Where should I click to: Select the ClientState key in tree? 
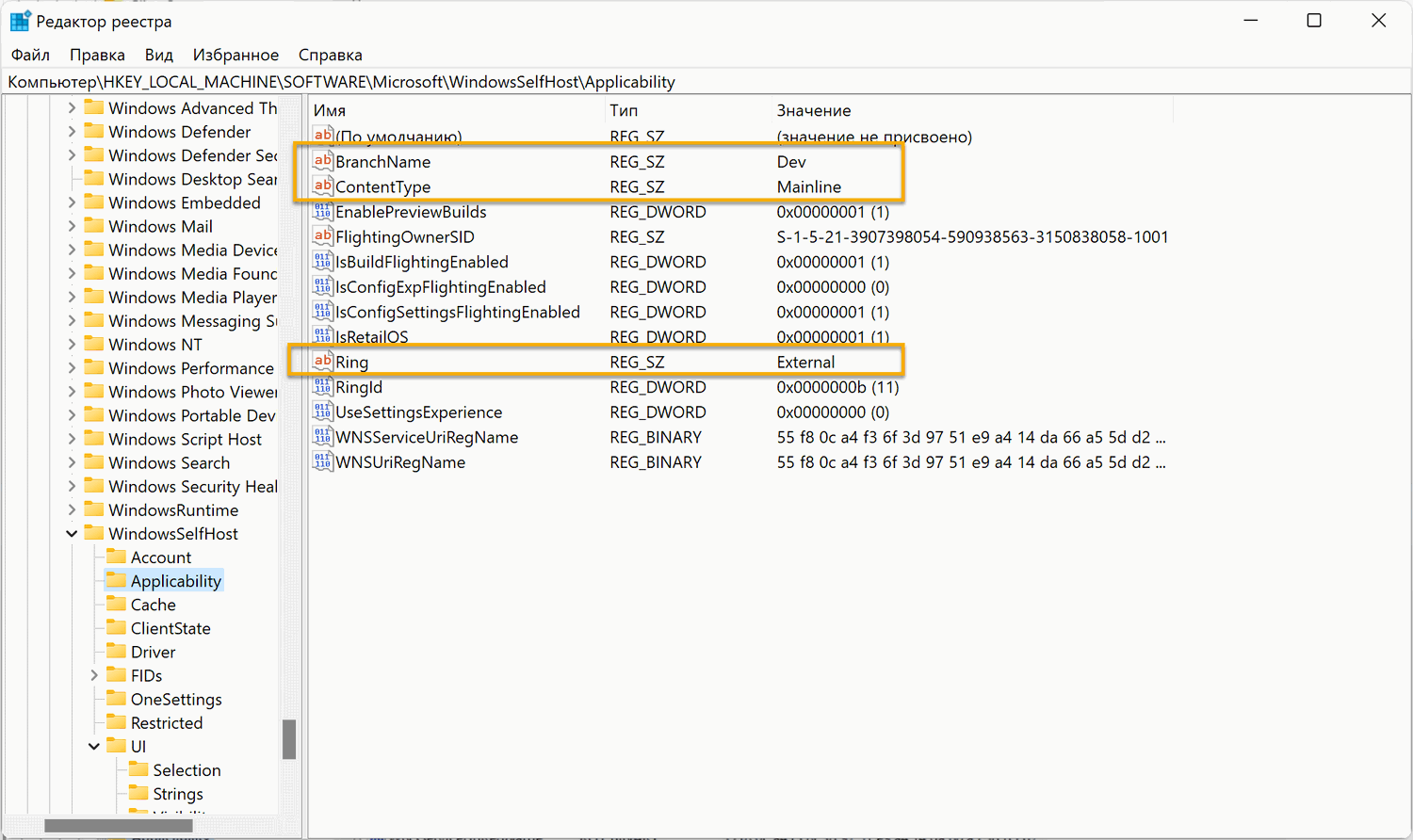[171, 628]
